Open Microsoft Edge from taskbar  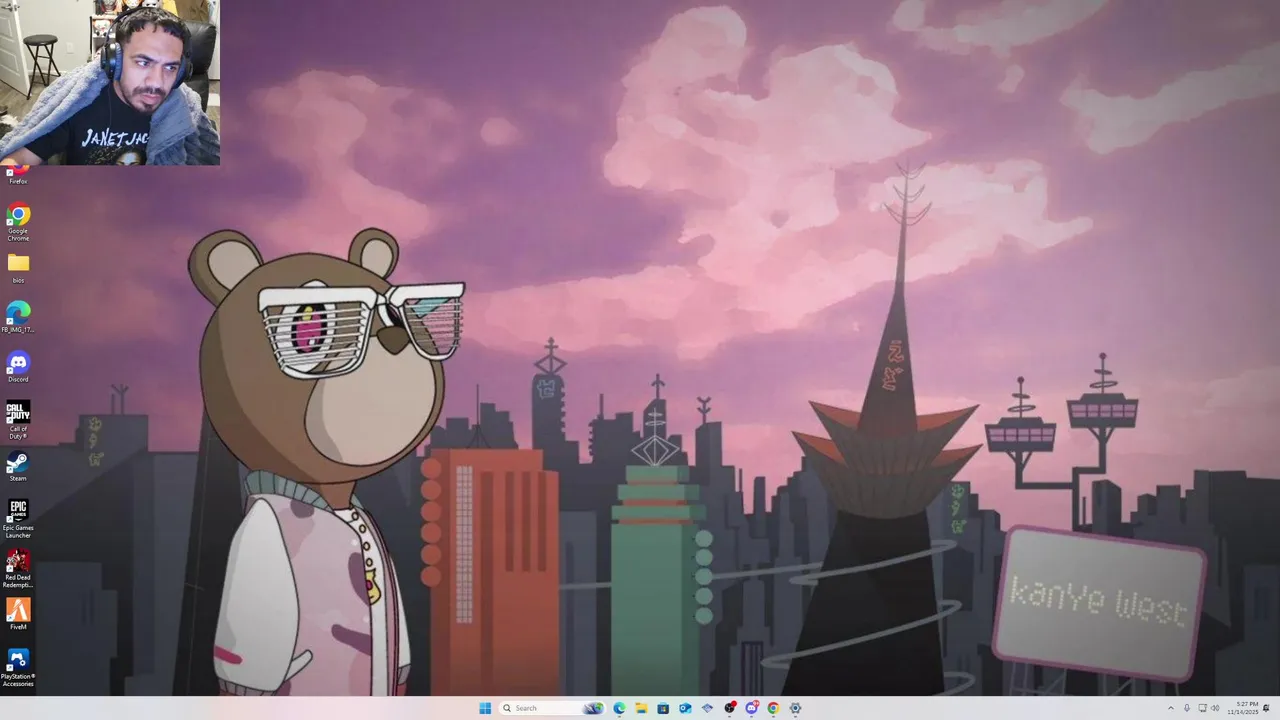[619, 708]
